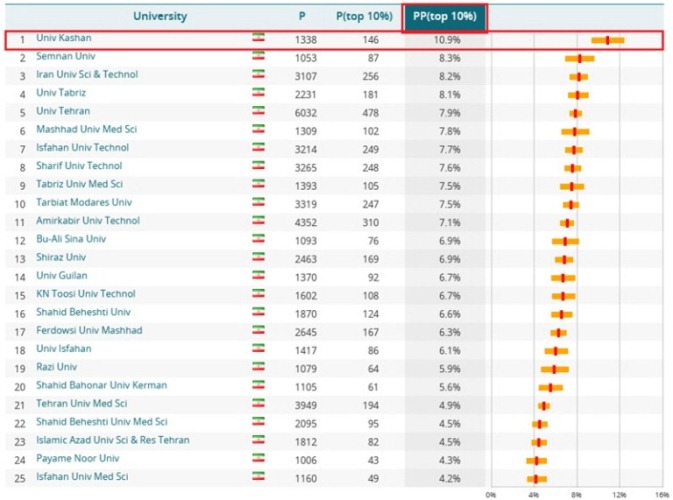
Task: Select the P(top 10%) column header
Action: (x=363, y=16)
